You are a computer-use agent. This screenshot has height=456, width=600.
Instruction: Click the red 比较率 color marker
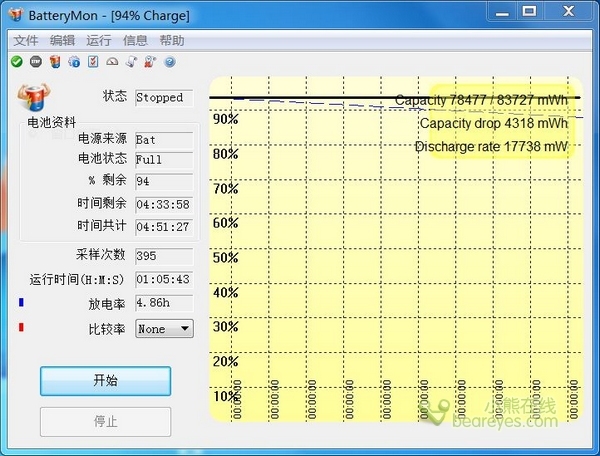(21, 327)
